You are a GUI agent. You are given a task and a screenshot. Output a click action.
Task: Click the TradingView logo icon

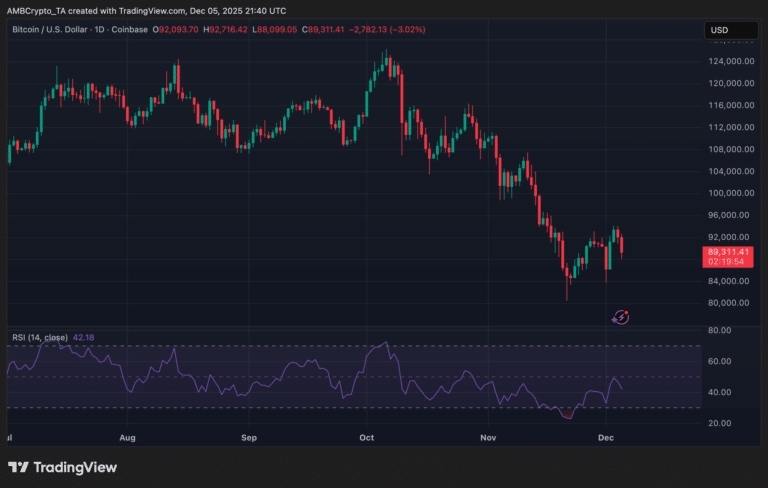point(18,467)
